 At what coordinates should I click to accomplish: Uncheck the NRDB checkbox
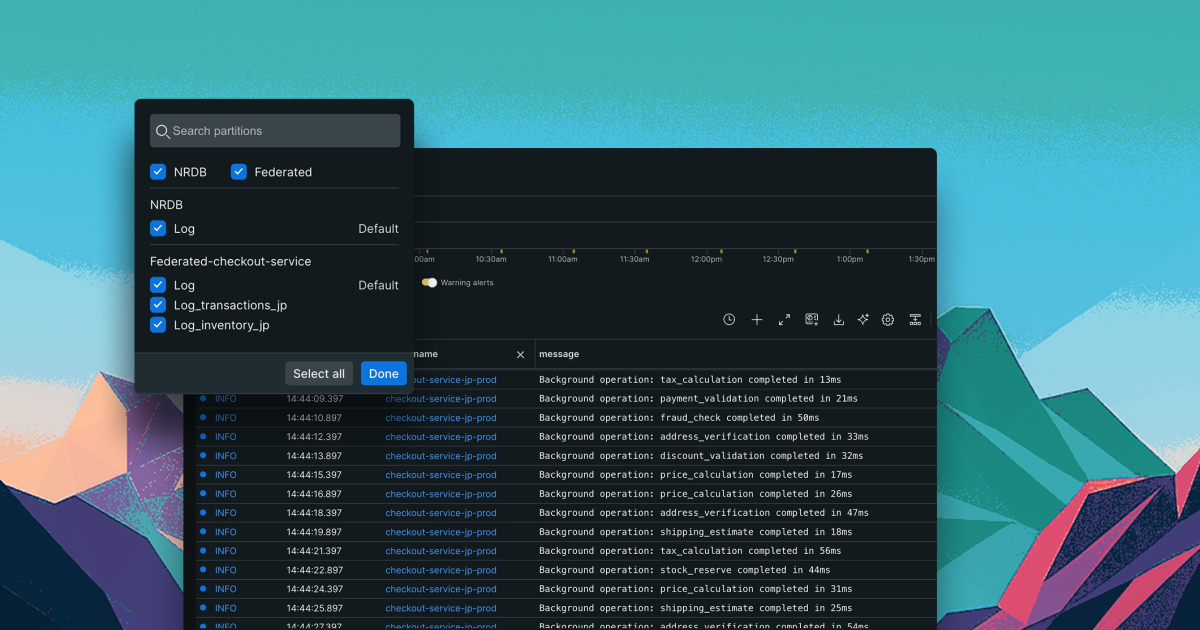[158, 171]
